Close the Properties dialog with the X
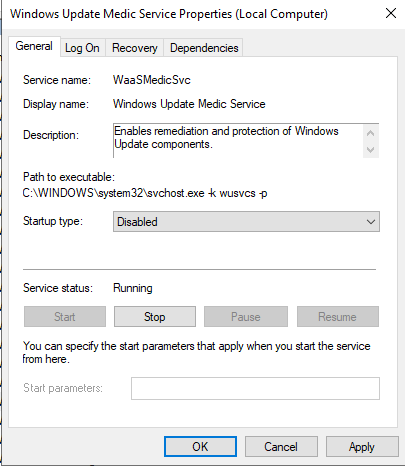Screen dimensions: 405x467 coord(391,14)
